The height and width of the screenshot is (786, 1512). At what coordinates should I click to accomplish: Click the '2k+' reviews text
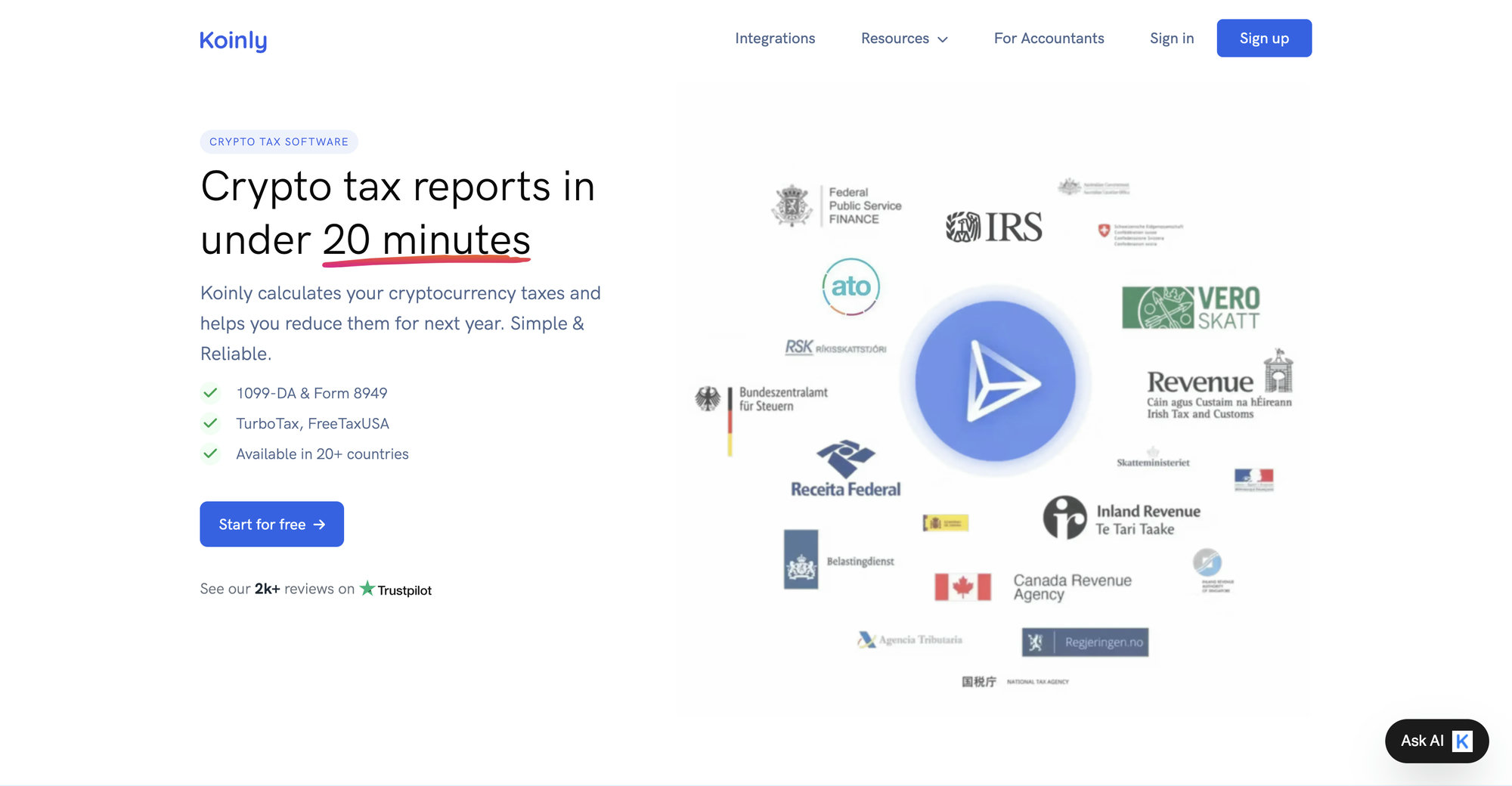pos(268,589)
